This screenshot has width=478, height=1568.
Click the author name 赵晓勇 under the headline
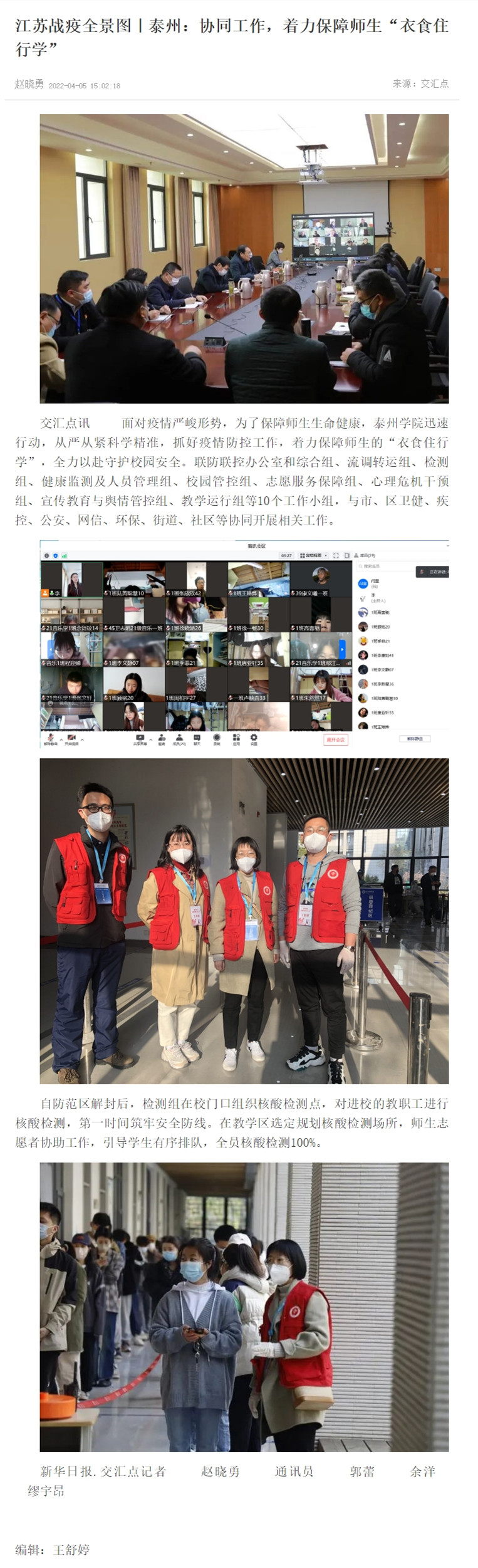tap(29, 85)
